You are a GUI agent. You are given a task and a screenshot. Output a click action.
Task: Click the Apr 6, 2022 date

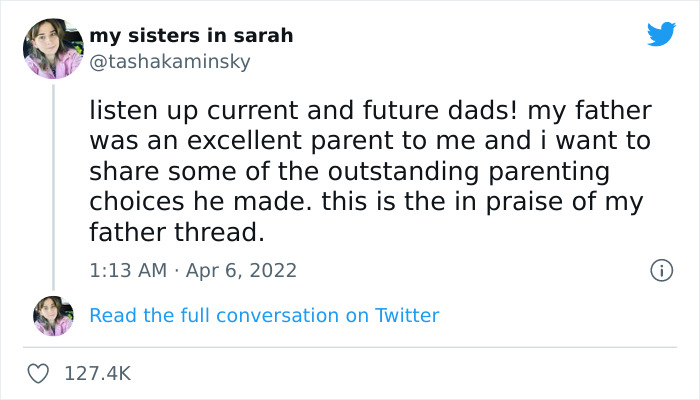coord(241,270)
